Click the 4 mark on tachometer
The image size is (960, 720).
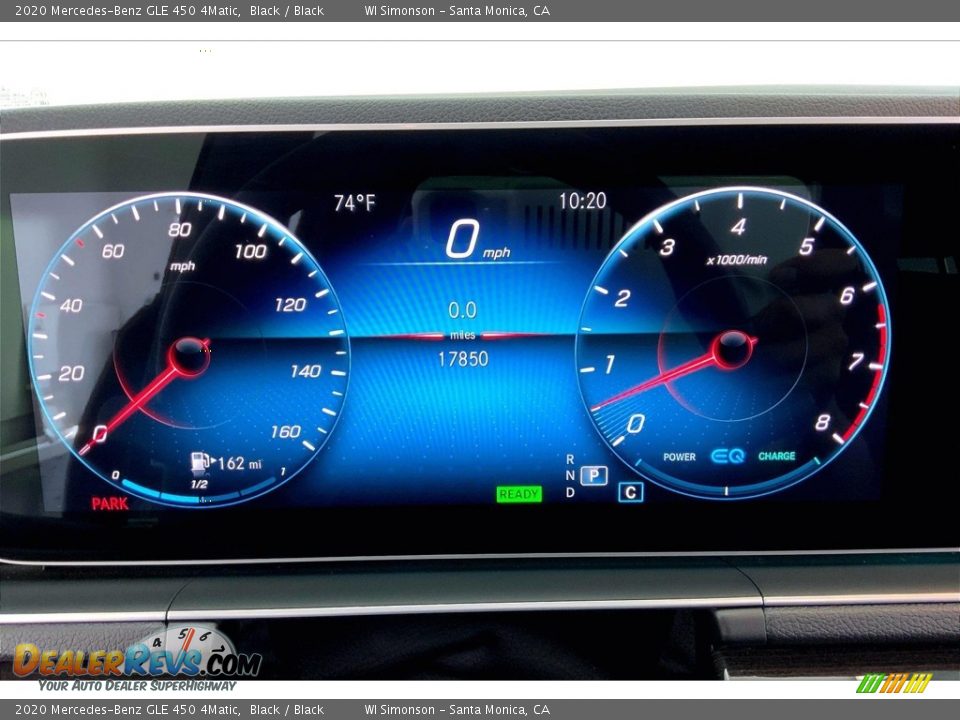[x=738, y=227]
